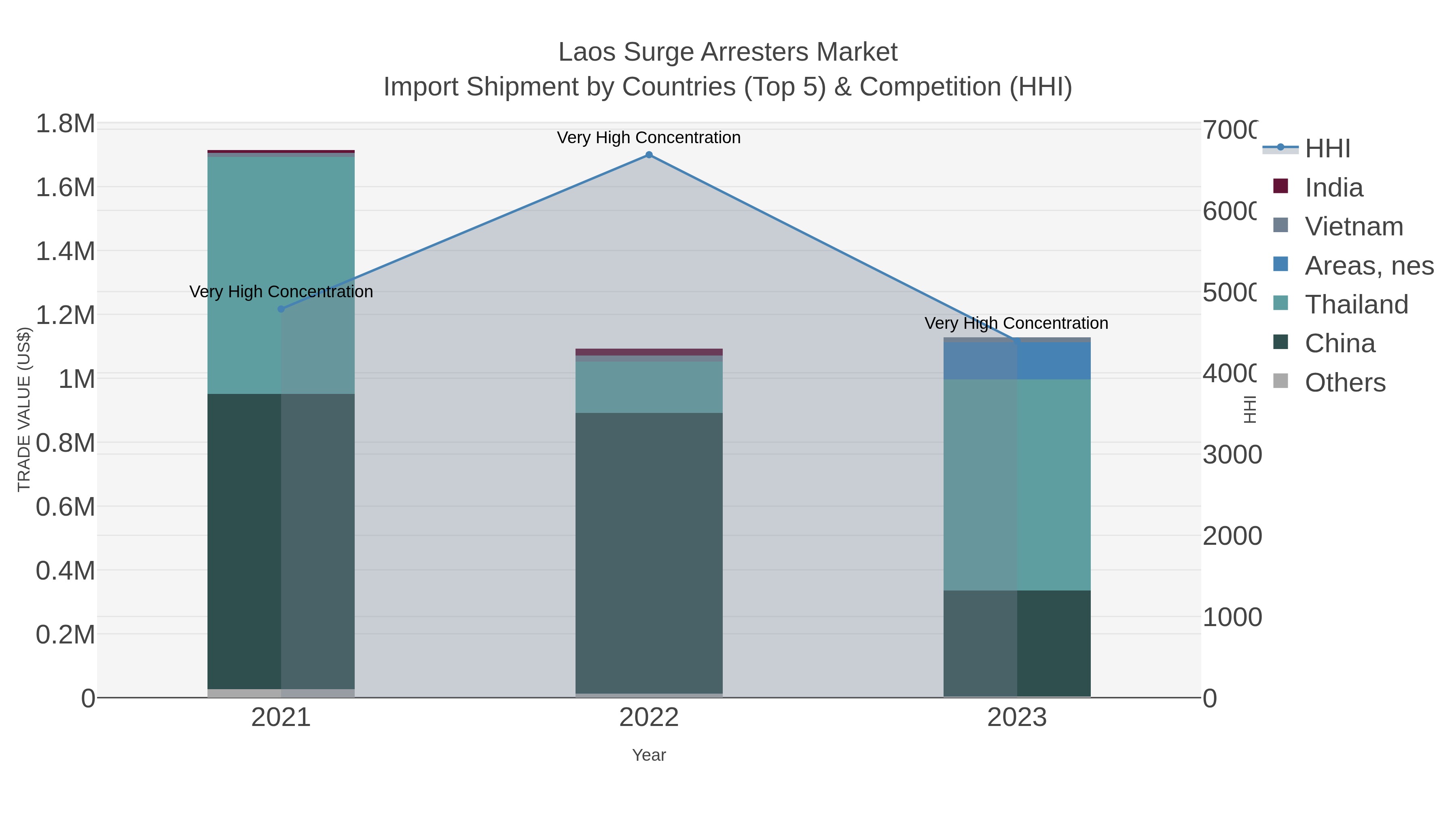This screenshot has width=1456, height=819.
Task: Click the India maroon legend swatch
Action: tap(1280, 186)
